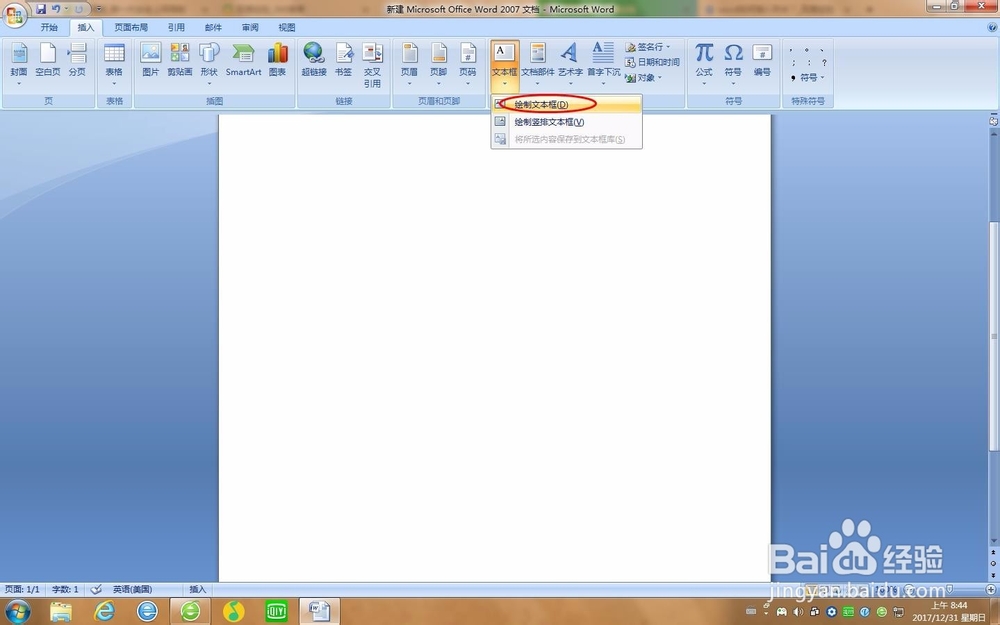Click the proofing check icon in status bar
The height and width of the screenshot is (625, 1000).
coord(96,589)
